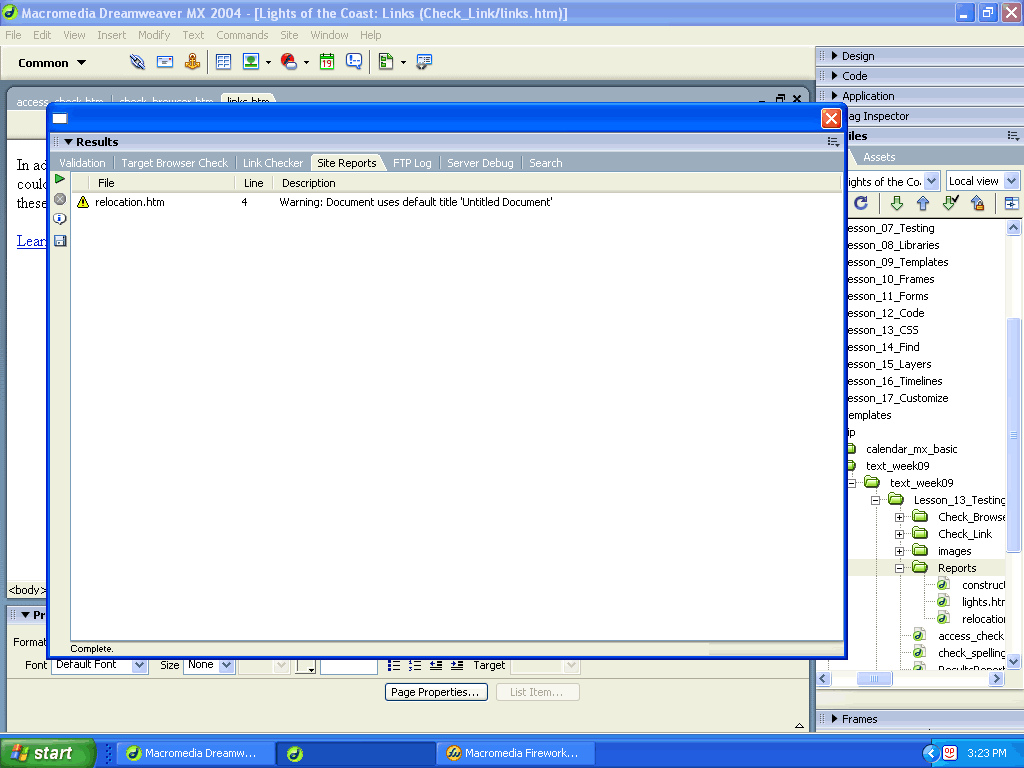Click the Stop Report icon

60,199
